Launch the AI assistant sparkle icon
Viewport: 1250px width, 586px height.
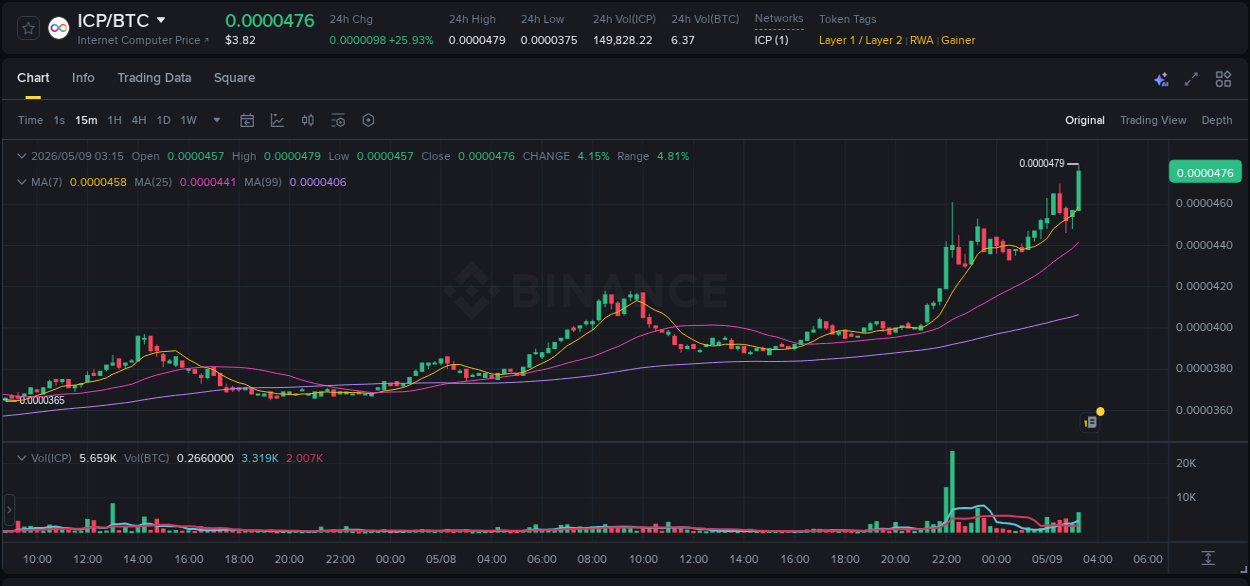1161,79
